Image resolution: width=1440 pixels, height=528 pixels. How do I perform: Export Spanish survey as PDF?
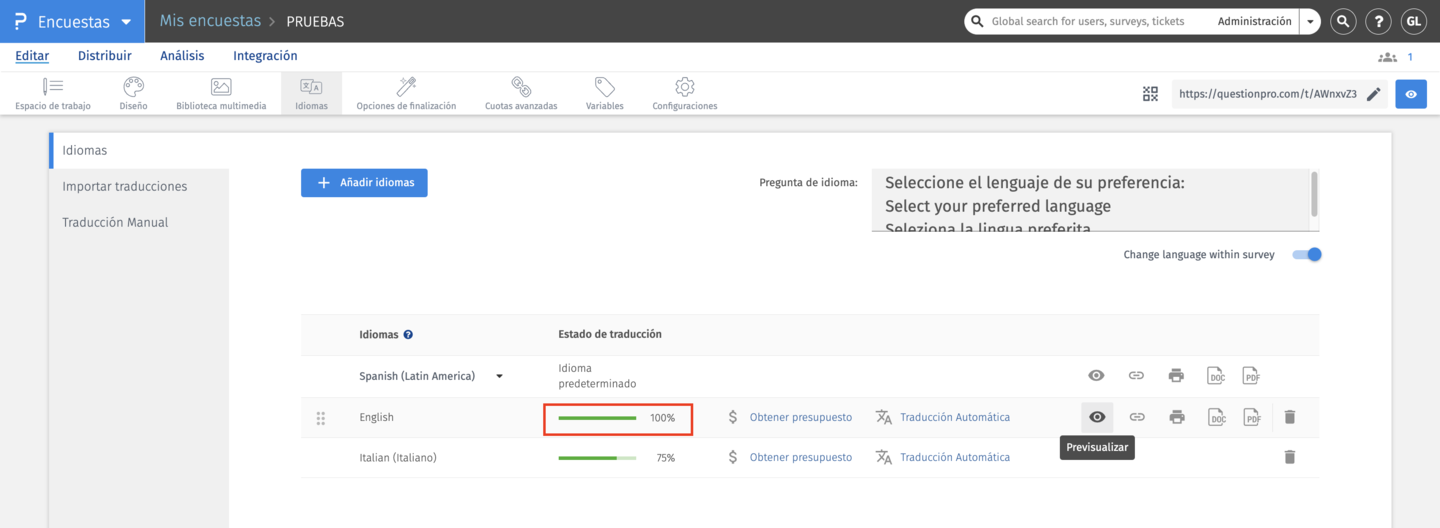coord(1251,376)
